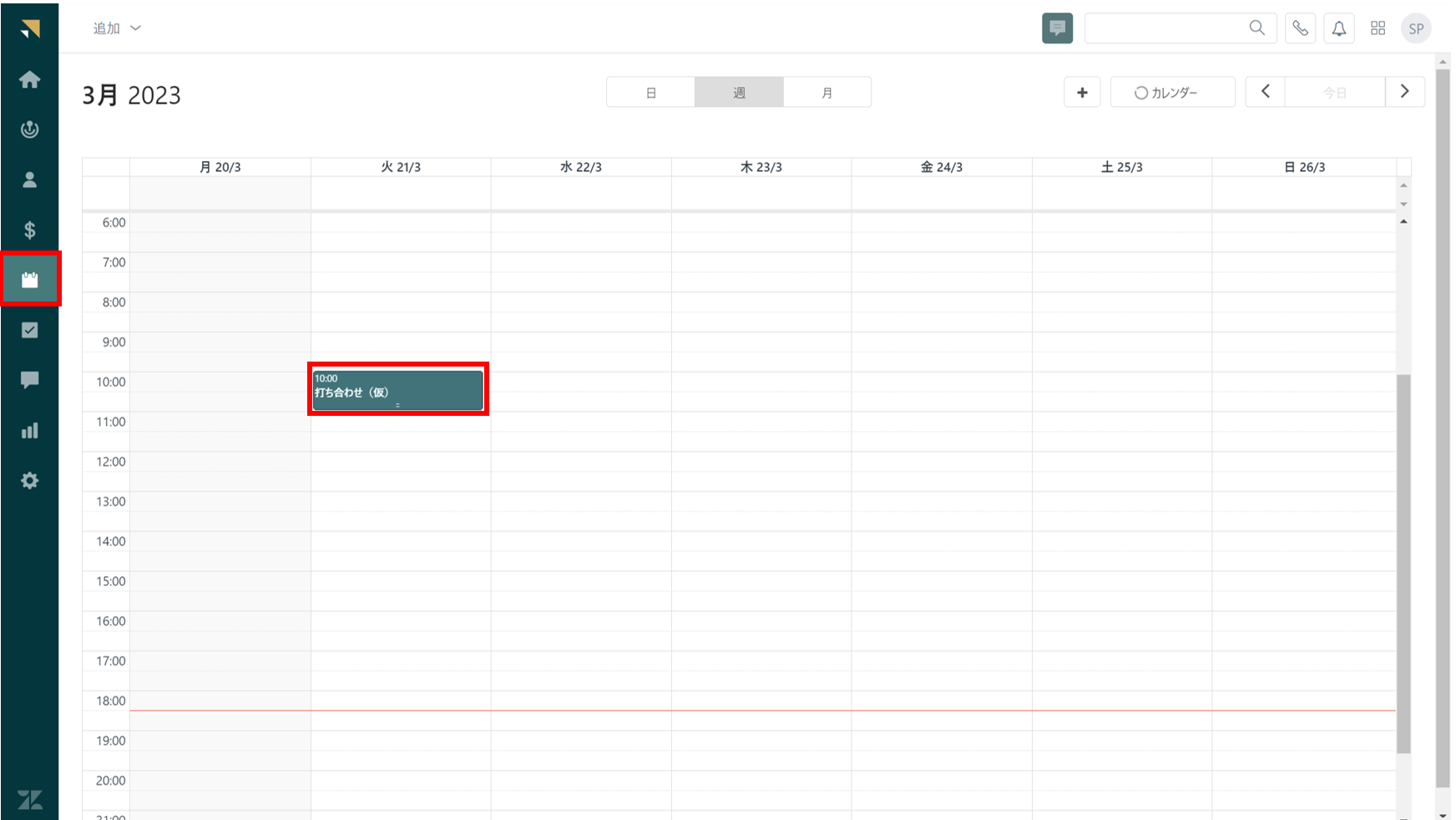Image resolution: width=1456 pixels, height=820 pixels.
Task: Open the Communication Center chat icon
Action: (30, 380)
